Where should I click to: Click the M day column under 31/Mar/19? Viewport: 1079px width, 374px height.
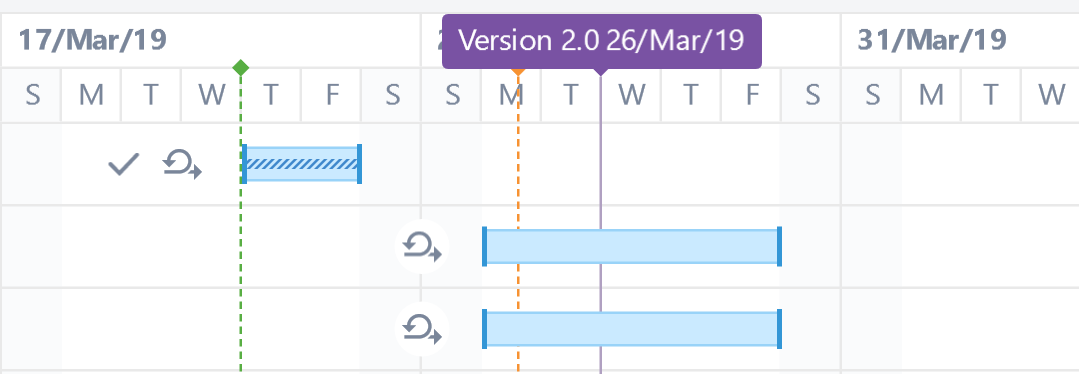(x=931, y=95)
